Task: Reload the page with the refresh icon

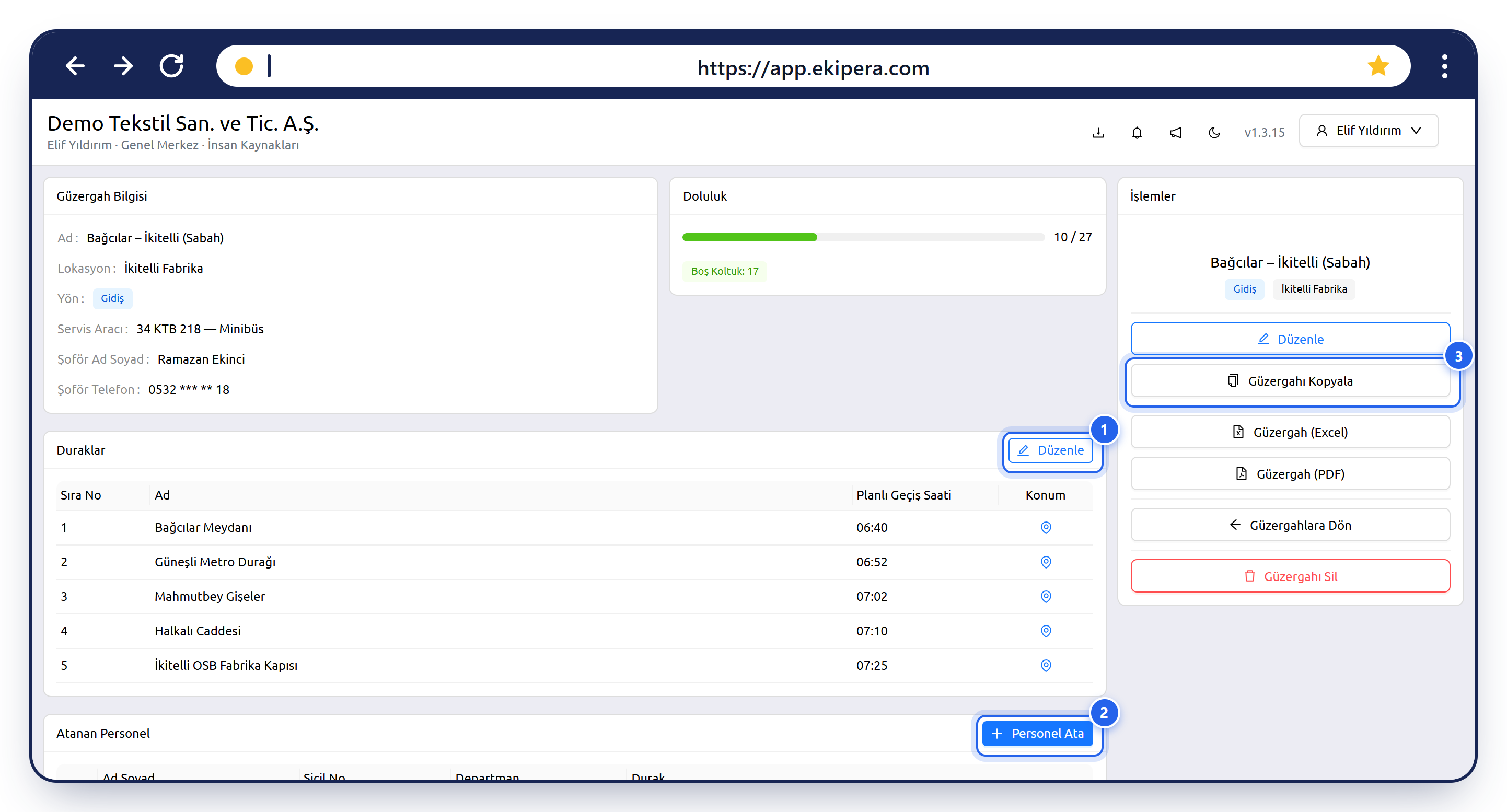Action: 171,66
